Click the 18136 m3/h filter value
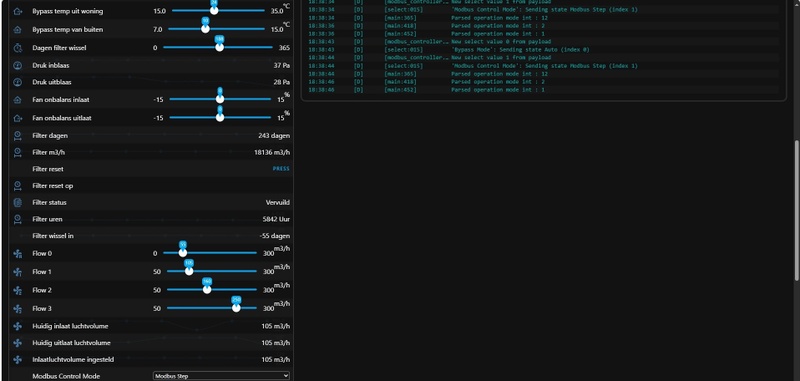Screen dimensions: 800x381 pyautogui.click(x=272, y=152)
